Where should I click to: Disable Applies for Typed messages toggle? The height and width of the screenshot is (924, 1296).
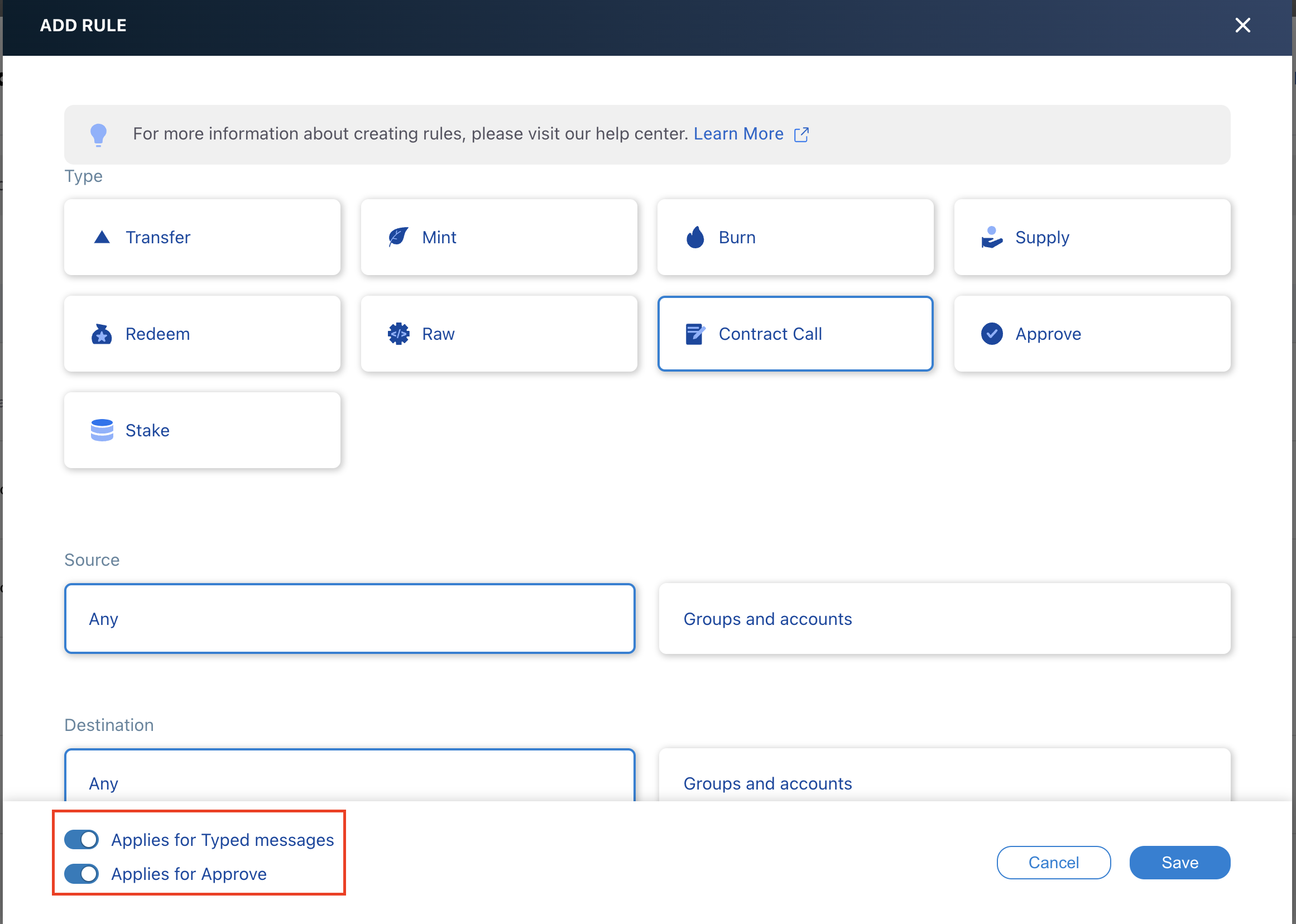(x=81, y=839)
